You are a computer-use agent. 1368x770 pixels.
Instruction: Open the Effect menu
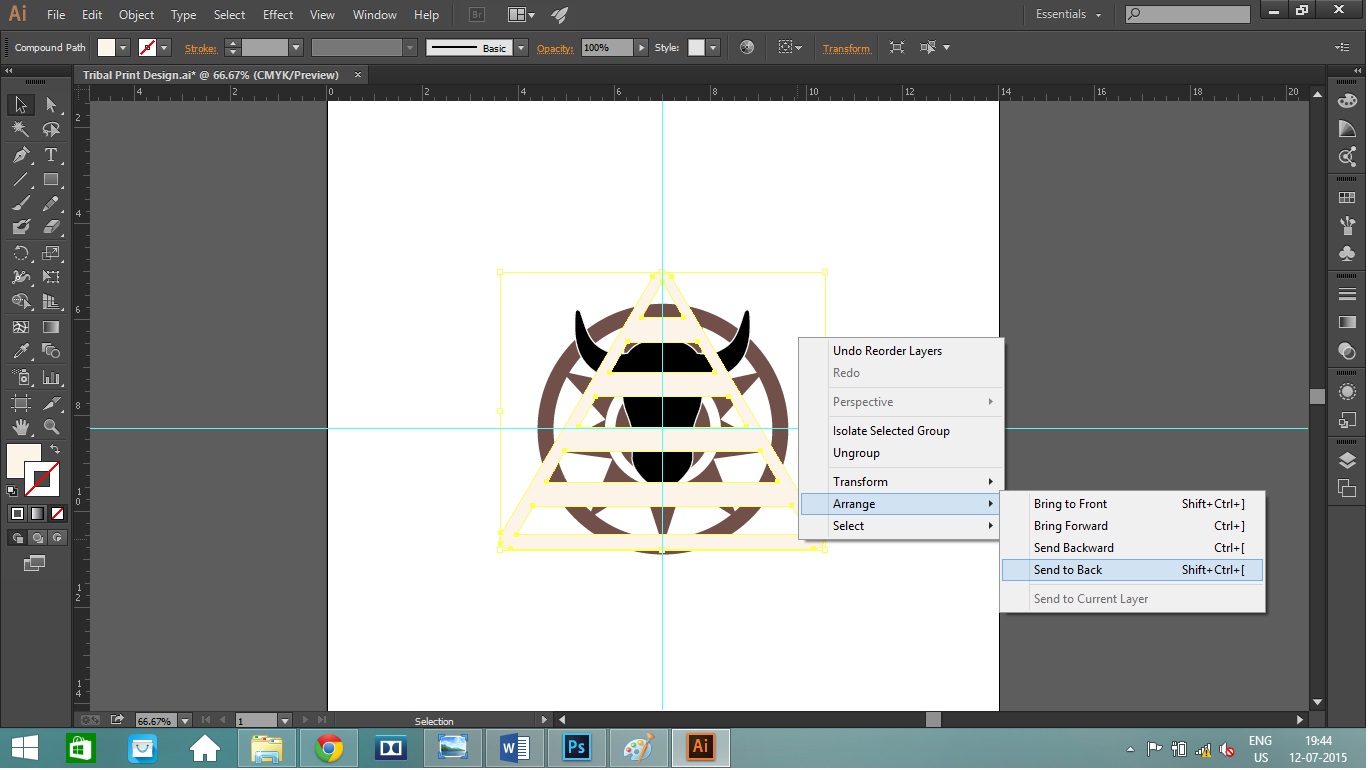278,15
